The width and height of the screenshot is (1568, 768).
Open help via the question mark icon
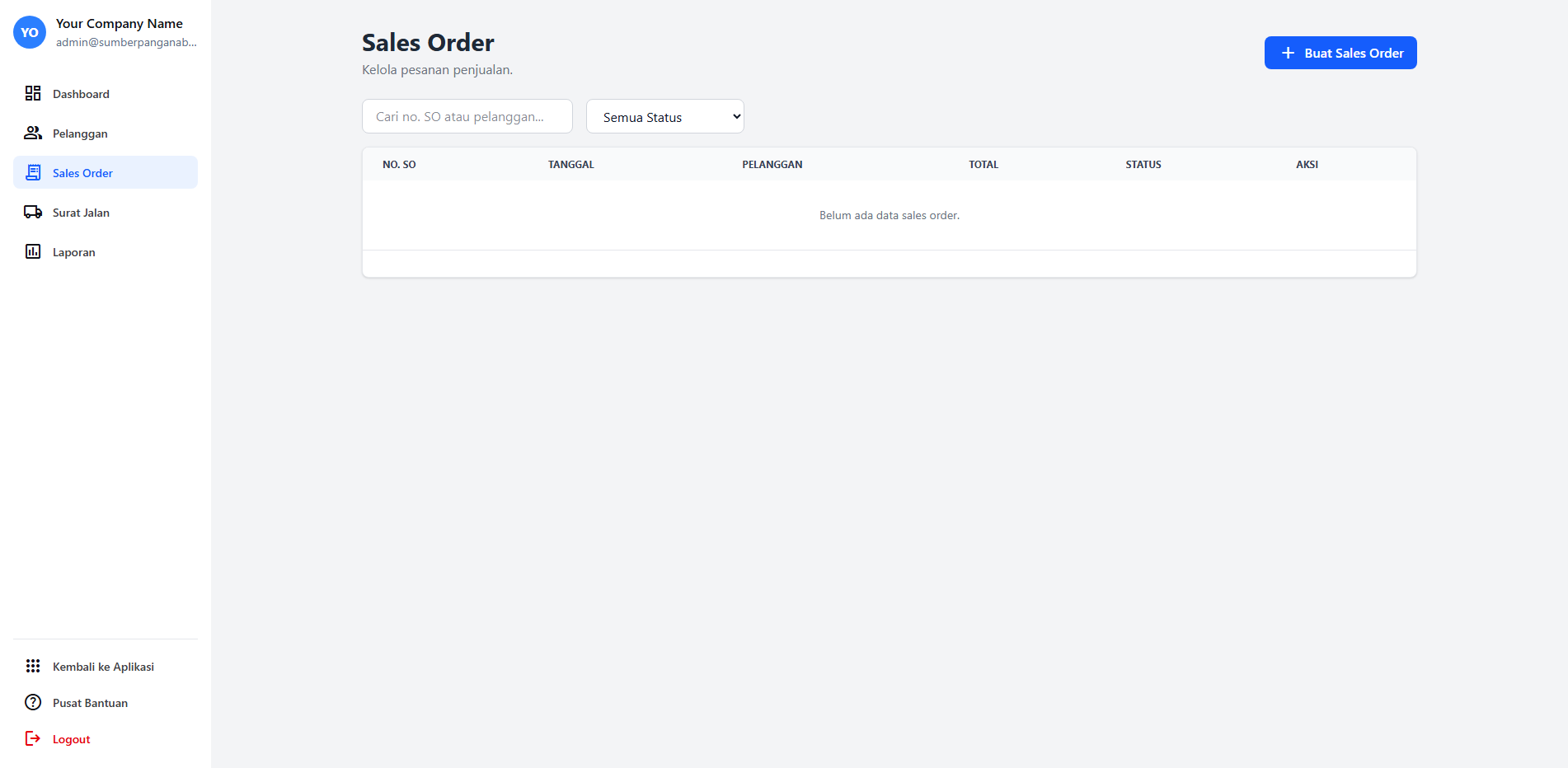point(33,702)
